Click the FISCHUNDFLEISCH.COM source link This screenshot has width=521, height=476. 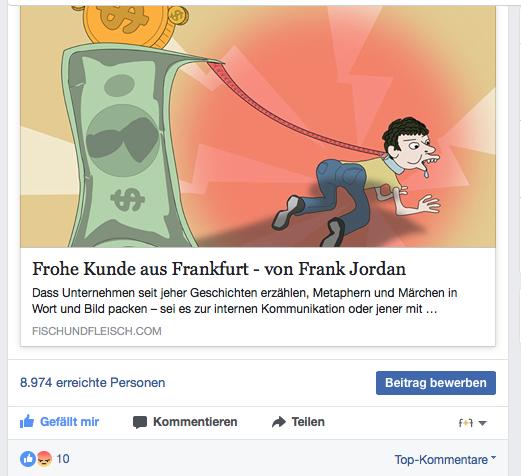(97, 331)
